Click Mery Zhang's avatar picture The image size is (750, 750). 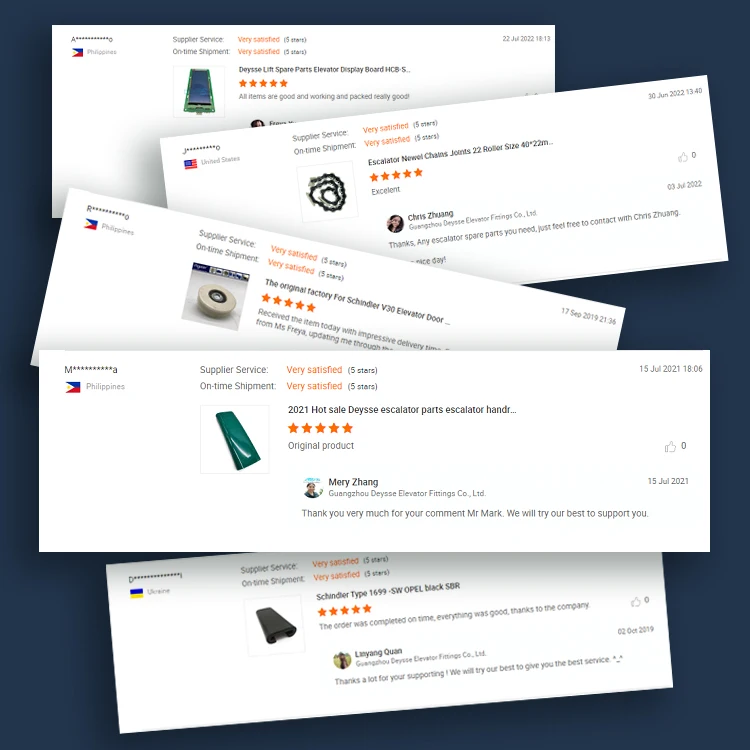click(x=313, y=487)
